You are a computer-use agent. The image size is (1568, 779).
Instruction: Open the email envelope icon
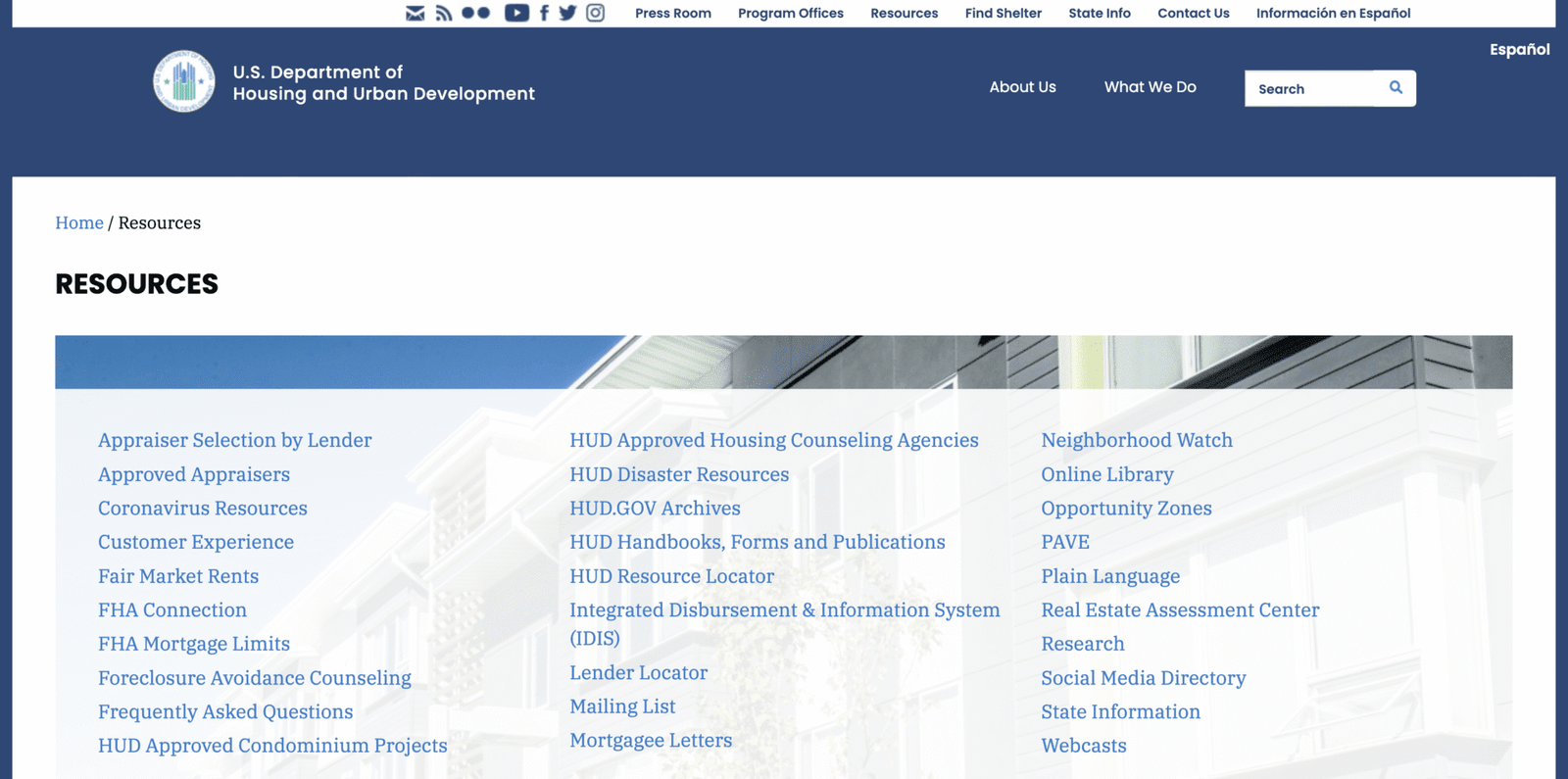point(416,13)
